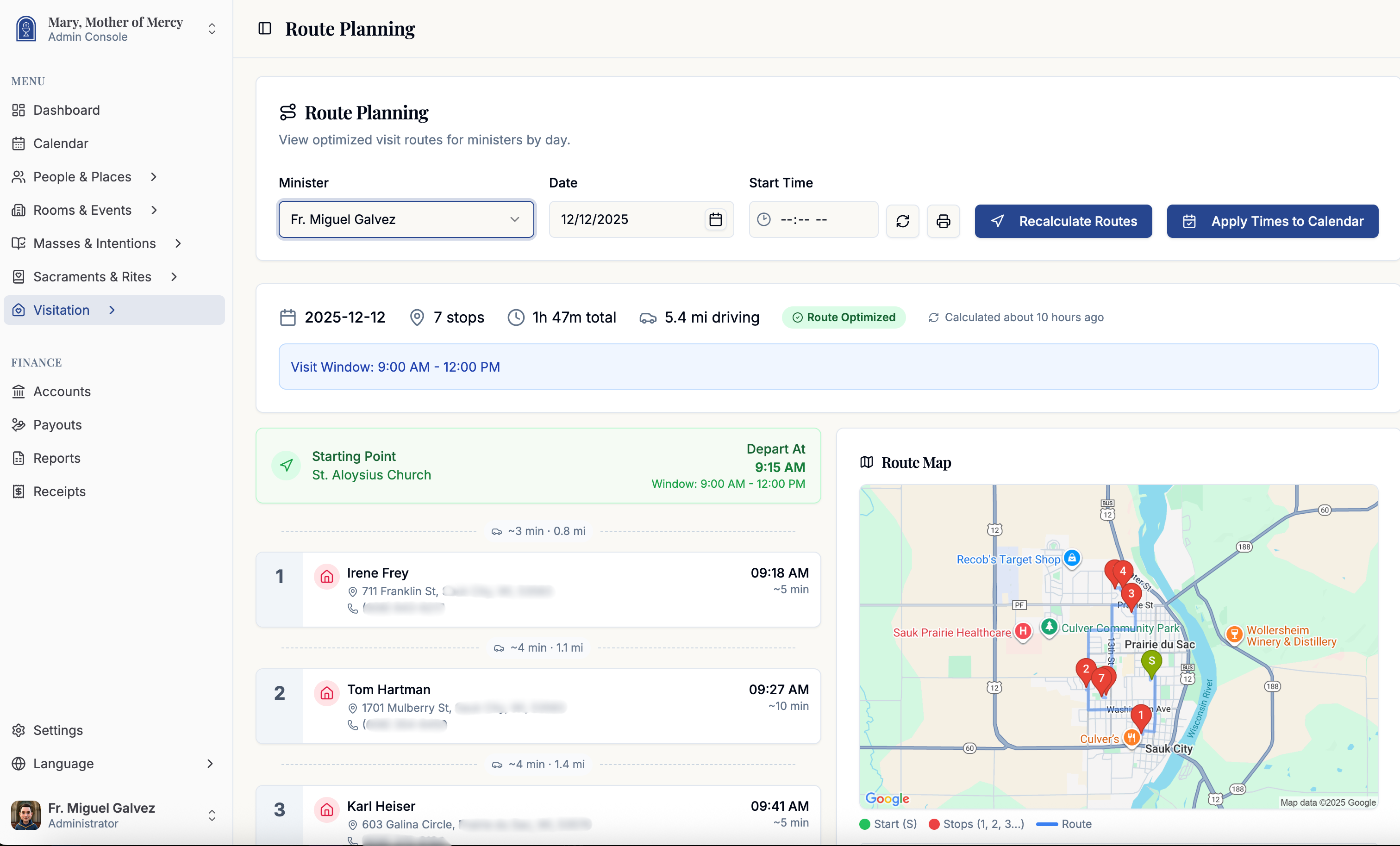Toggle the sidebar panel icon
Screen dimensions: 1400x846
265,28
